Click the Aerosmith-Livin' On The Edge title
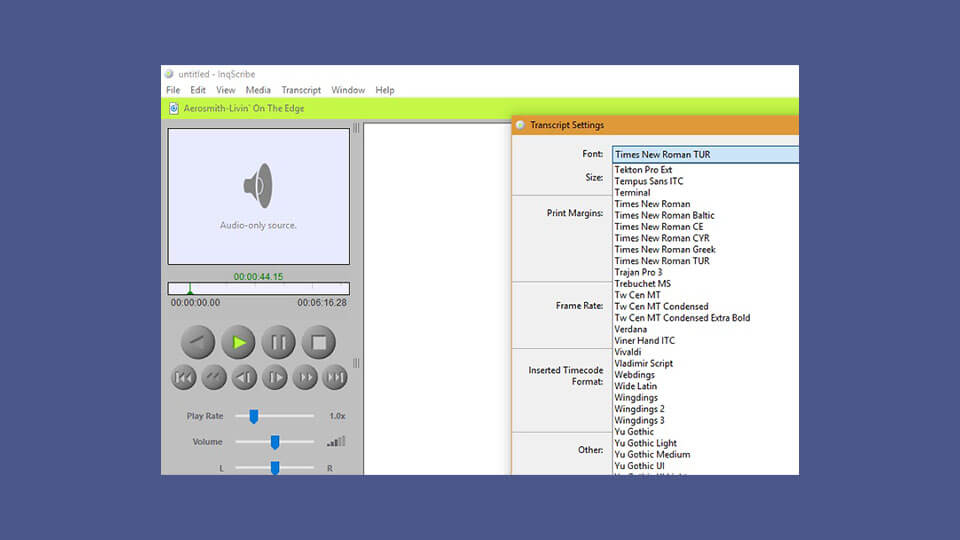 tap(244, 108)
